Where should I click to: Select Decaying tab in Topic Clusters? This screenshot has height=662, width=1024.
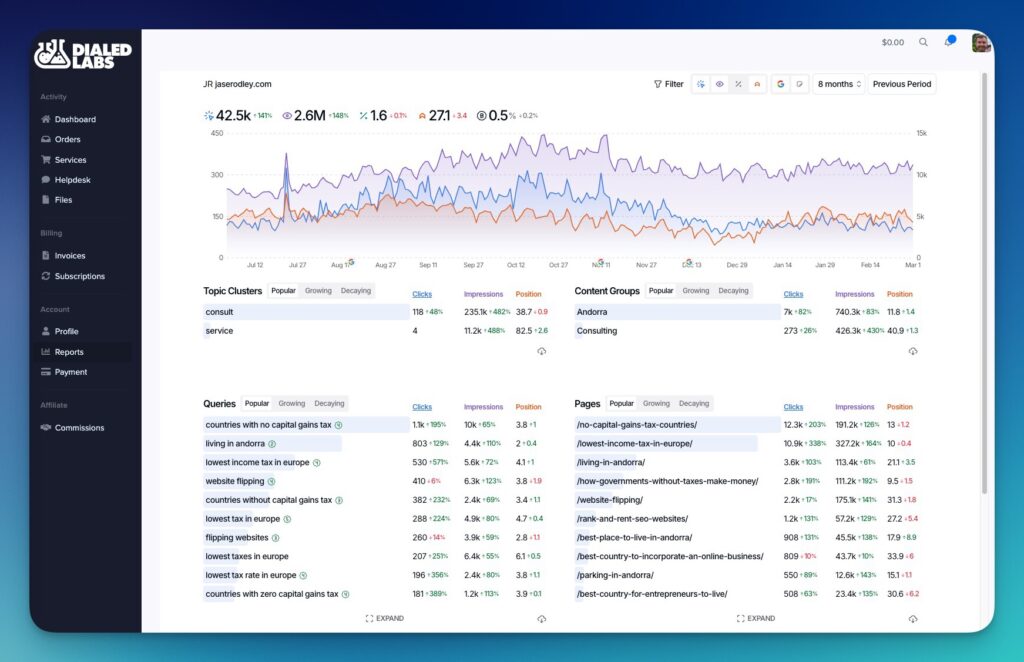coord(356,291)
